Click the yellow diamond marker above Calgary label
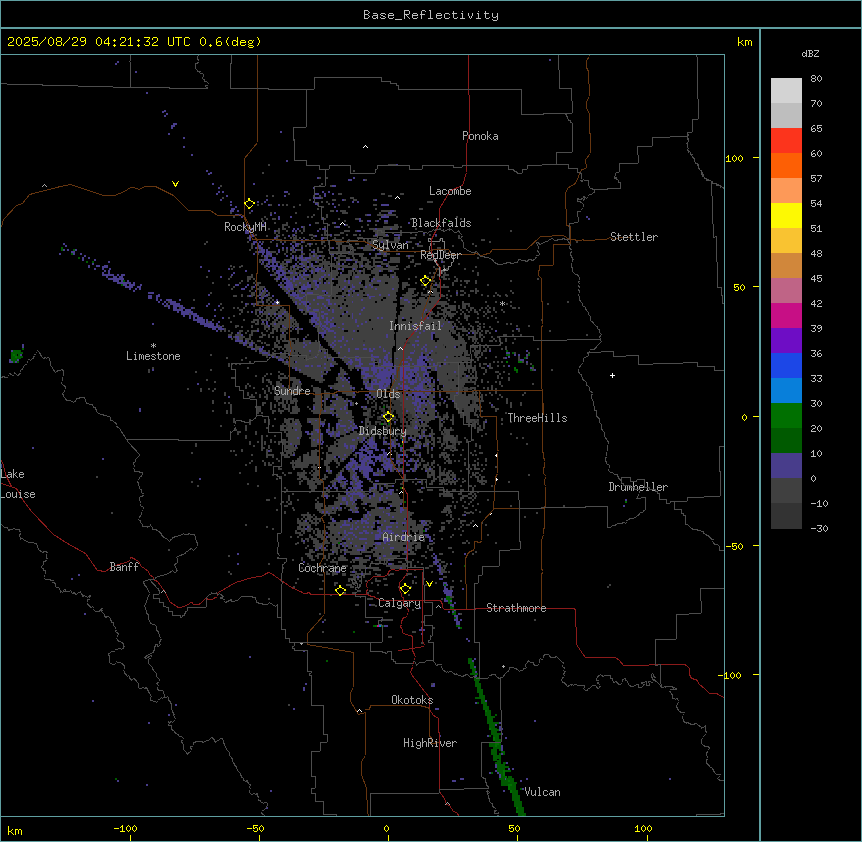The image size is (862, 842). pyautogui.click(x=405, y=589)
